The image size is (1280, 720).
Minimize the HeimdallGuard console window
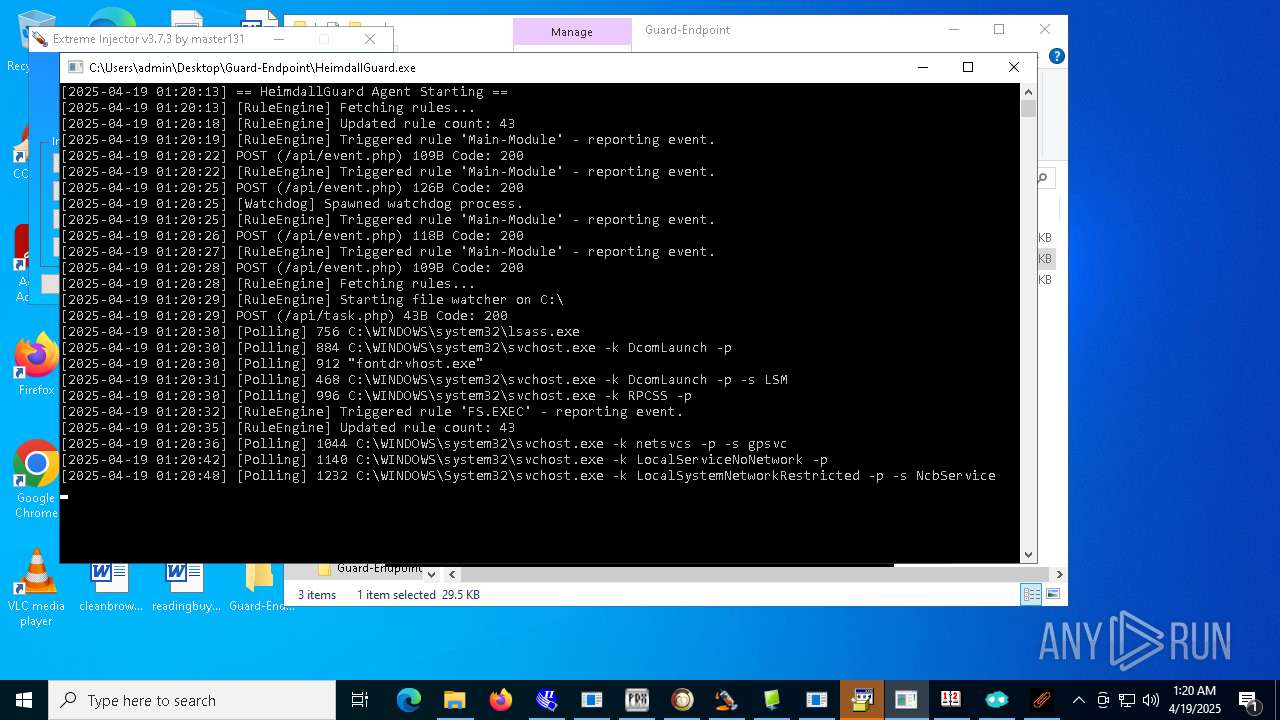pyautogui.click(x=923, y=67)
